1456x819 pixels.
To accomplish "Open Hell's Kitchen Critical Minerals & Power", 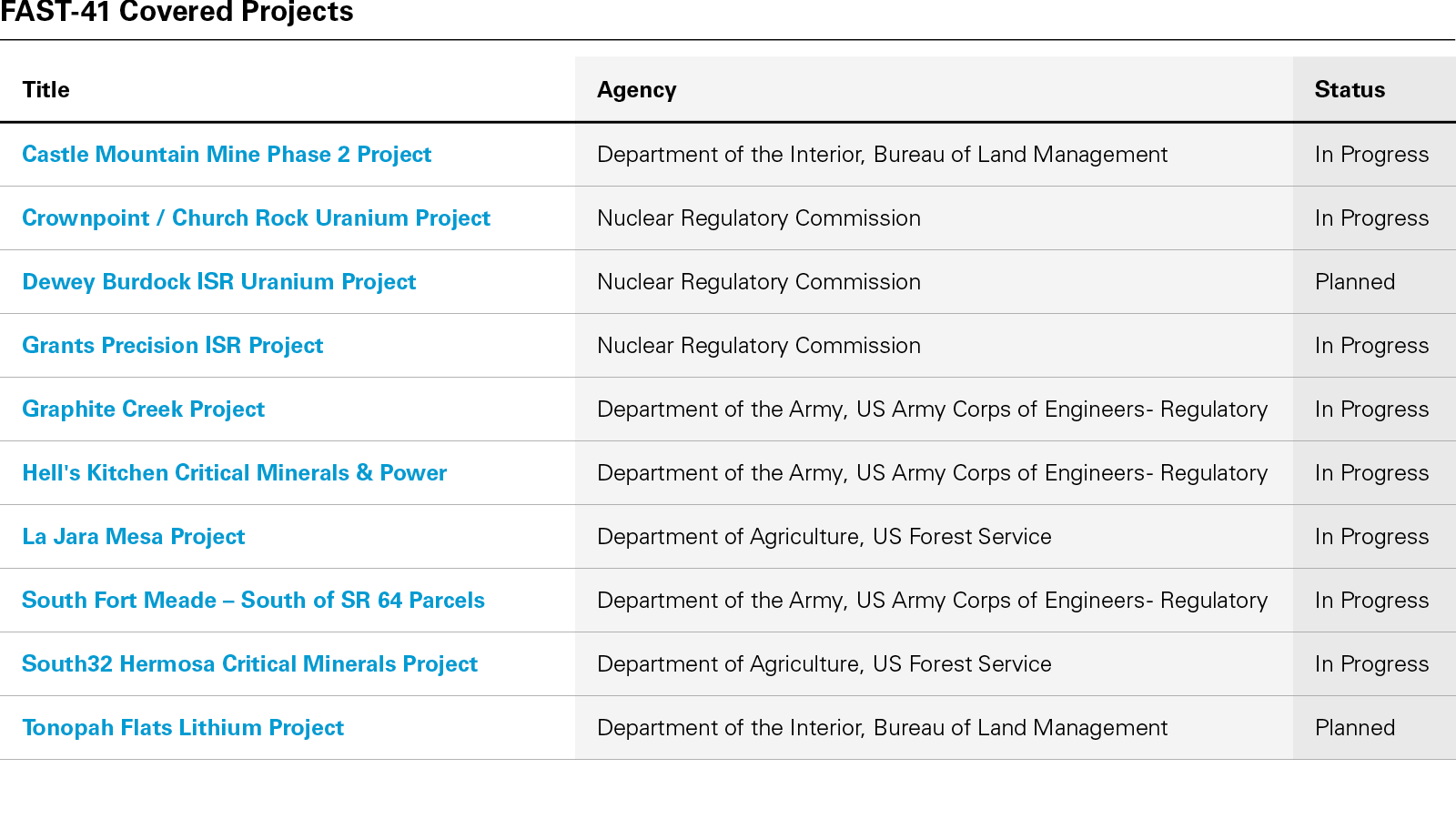I will pos(234,473).
